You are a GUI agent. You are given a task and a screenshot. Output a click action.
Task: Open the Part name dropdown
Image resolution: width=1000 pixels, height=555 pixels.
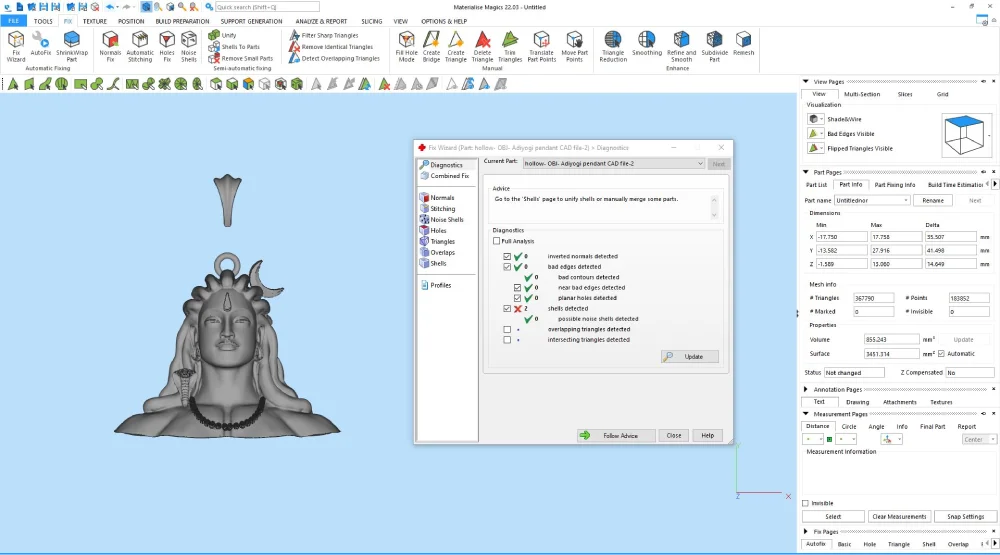(x=872, y=200)
